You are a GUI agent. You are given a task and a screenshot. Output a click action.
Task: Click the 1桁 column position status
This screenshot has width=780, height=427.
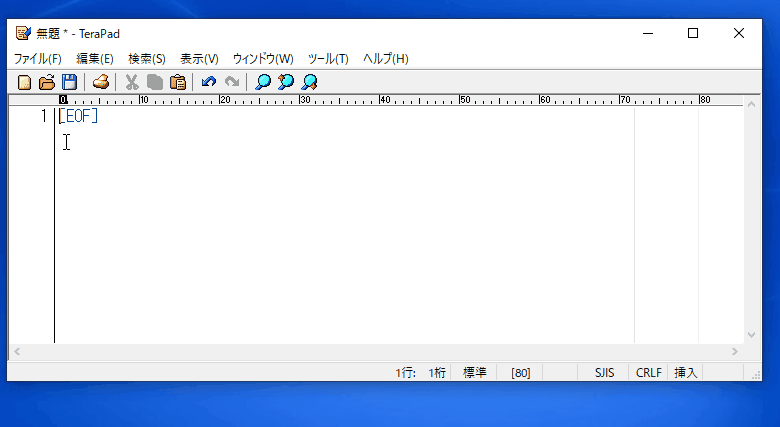click(437, 373)
